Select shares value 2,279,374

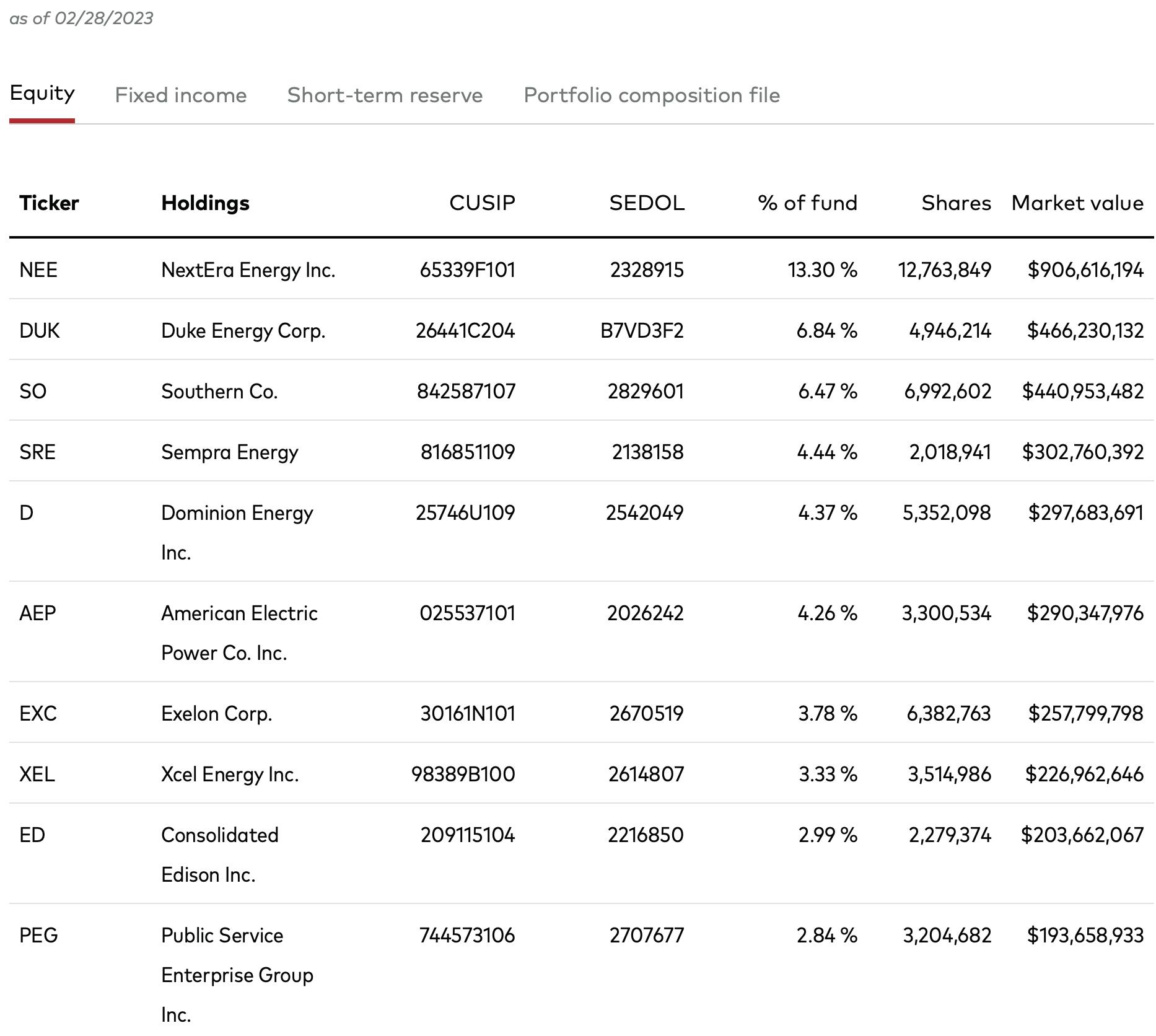click(950, 835)
